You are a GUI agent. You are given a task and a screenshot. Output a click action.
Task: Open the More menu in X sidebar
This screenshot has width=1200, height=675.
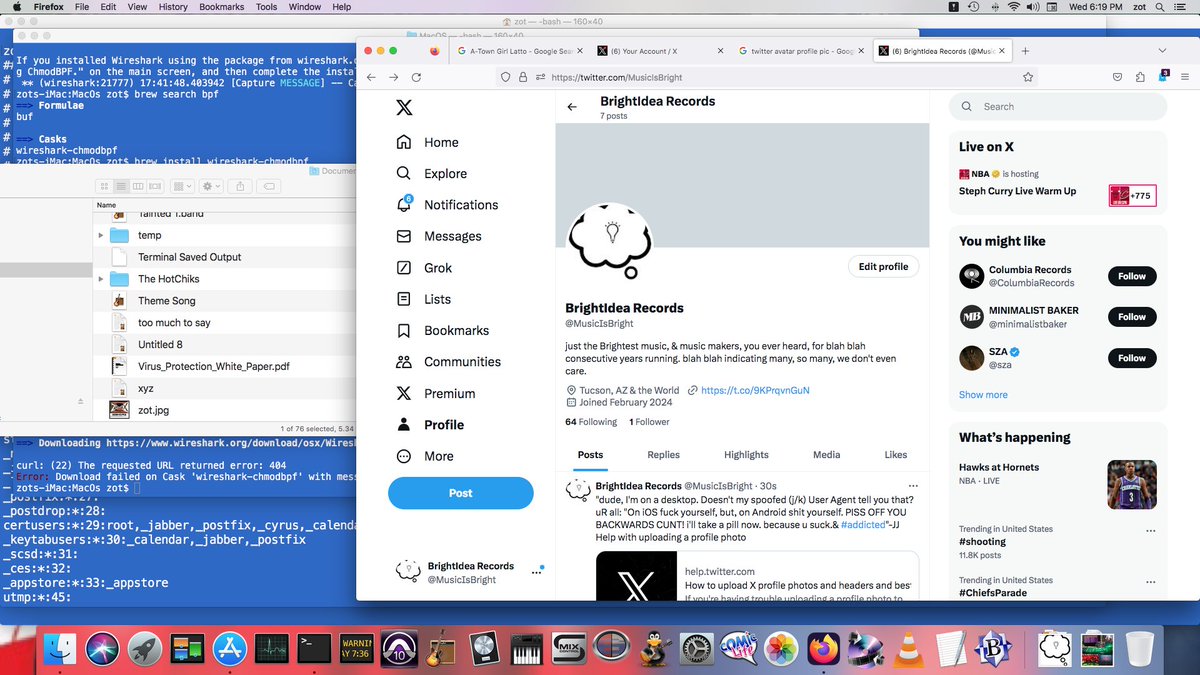tap(425, 456)
